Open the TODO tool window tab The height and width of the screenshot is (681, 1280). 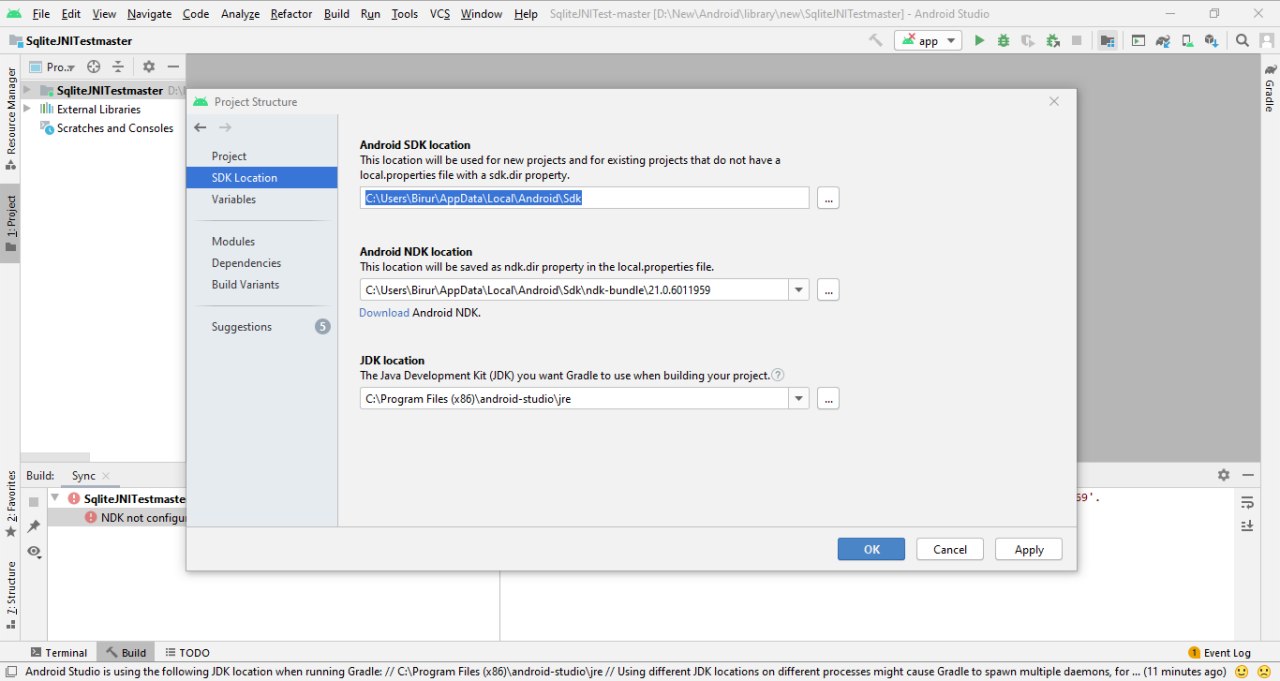pyautogui.click(x=187, y=653)
